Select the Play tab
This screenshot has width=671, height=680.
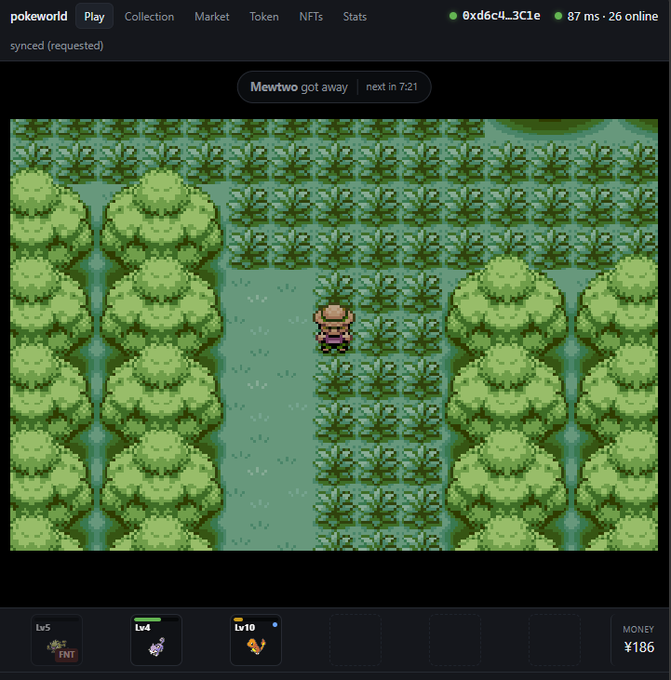click(x=94, y=16)
